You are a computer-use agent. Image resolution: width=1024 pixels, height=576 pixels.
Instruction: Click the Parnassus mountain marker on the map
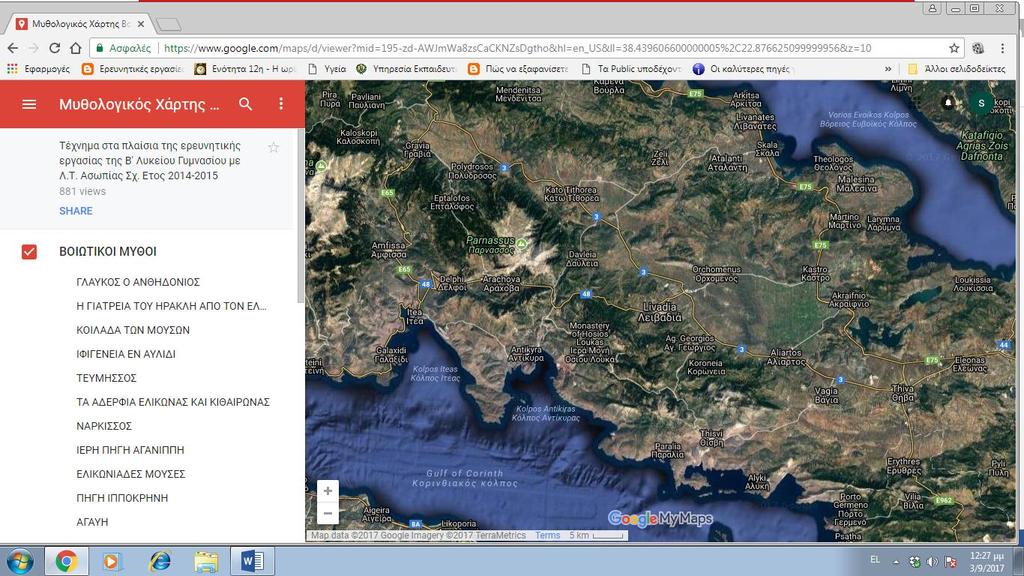pyautogui.click(x=522, y=244)
